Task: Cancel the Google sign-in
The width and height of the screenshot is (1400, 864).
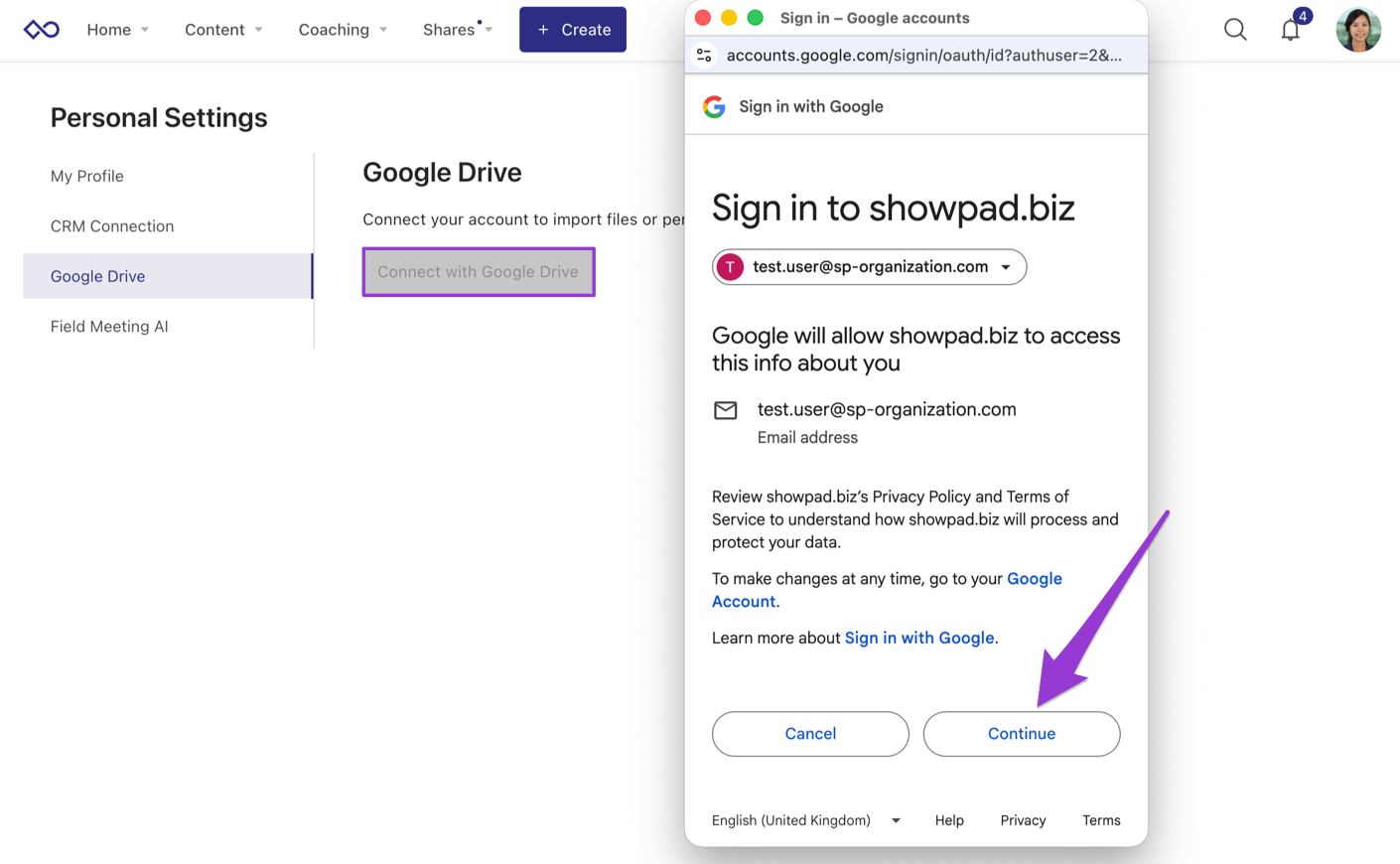Action: (810, 734)
